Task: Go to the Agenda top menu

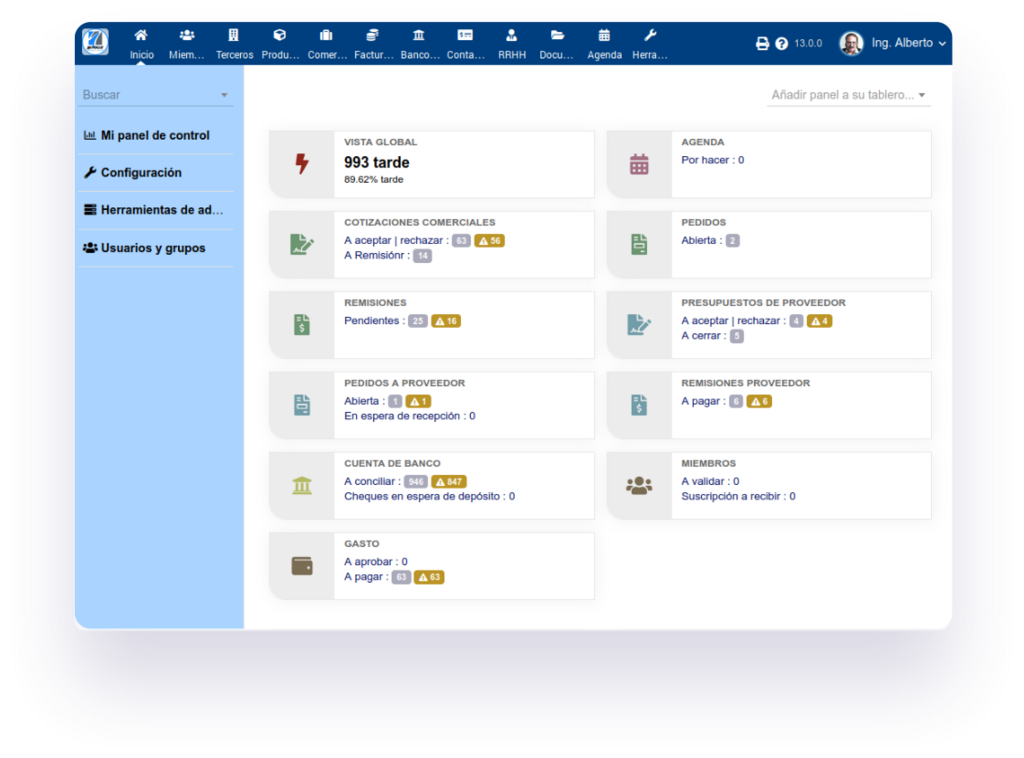Action: (604, 44)
